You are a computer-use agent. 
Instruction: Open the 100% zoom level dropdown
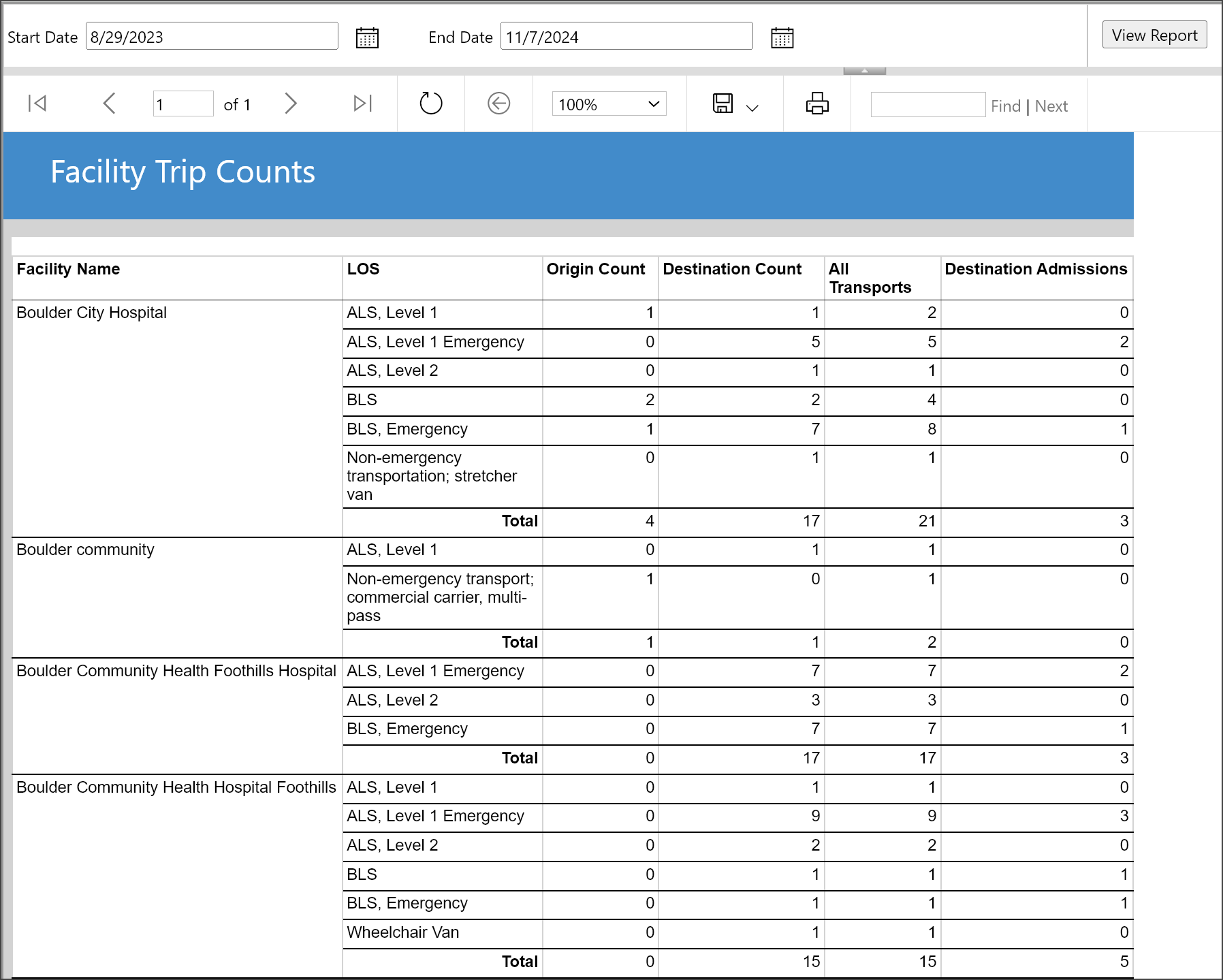point(609,104)
